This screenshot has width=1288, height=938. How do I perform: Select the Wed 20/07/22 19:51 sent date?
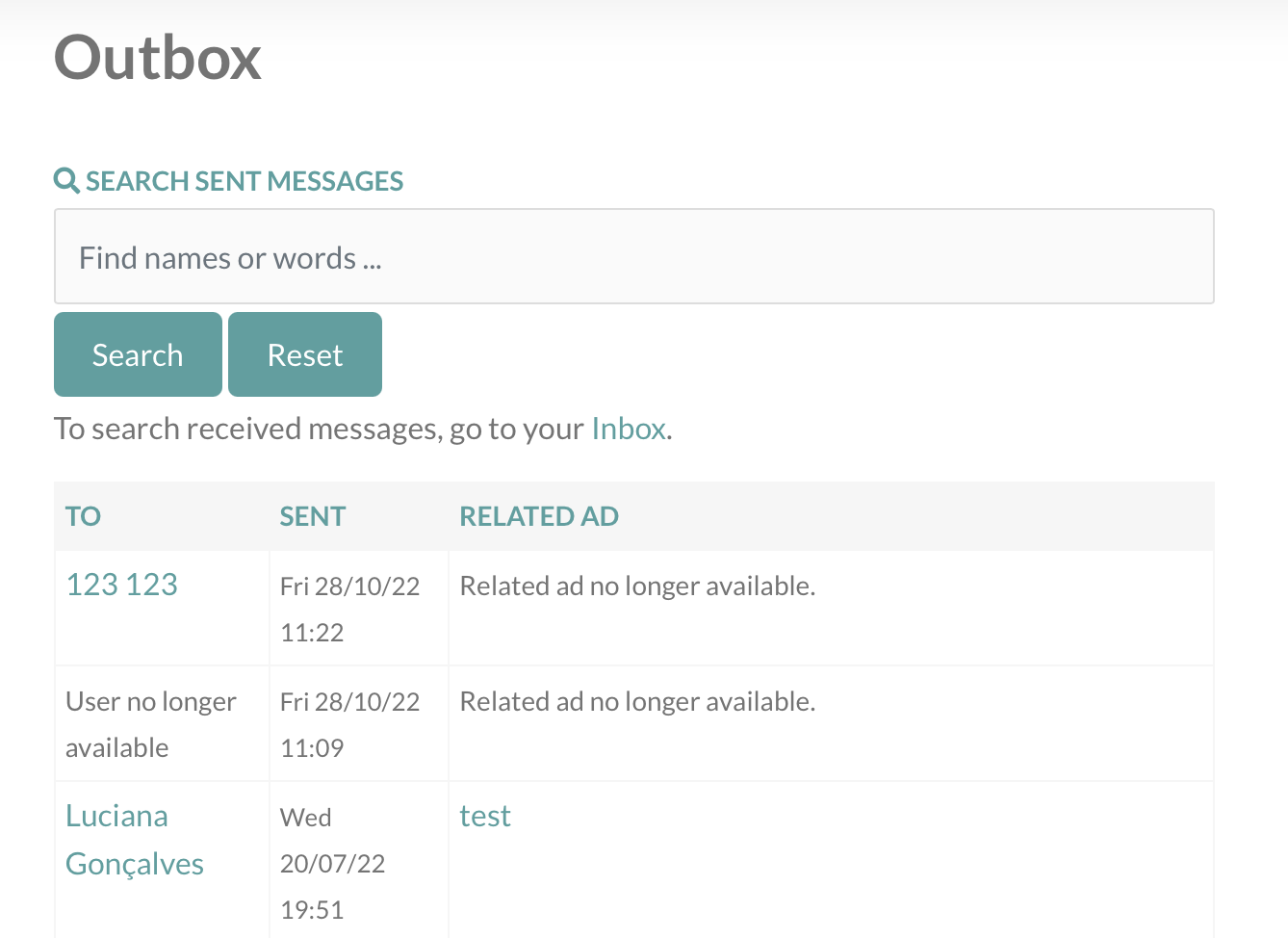point(332,863)
